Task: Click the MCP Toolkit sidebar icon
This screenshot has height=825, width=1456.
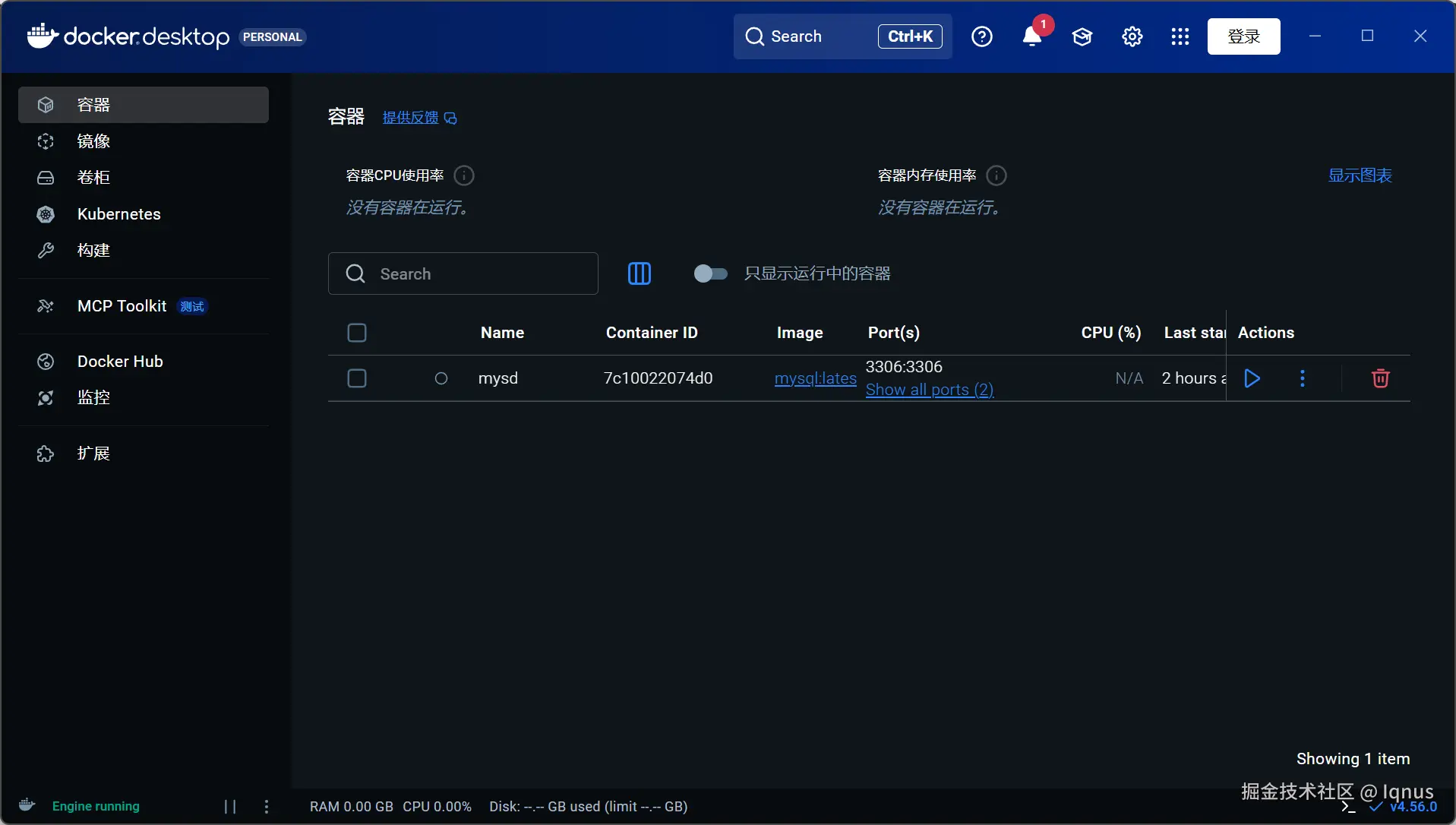Action: 46,306
